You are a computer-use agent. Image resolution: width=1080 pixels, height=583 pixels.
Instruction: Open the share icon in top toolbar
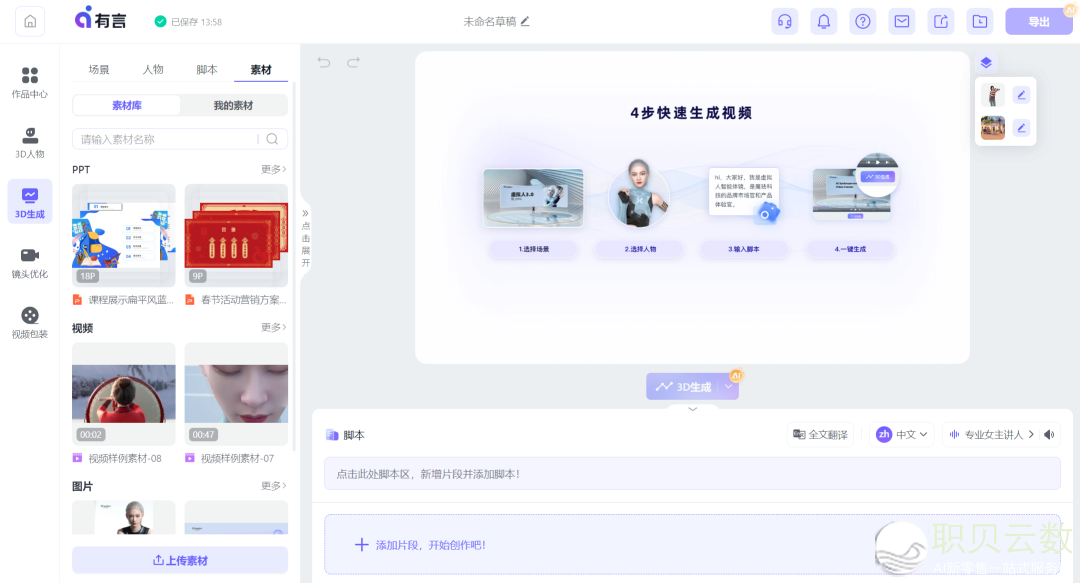click(x=940, y=20)
